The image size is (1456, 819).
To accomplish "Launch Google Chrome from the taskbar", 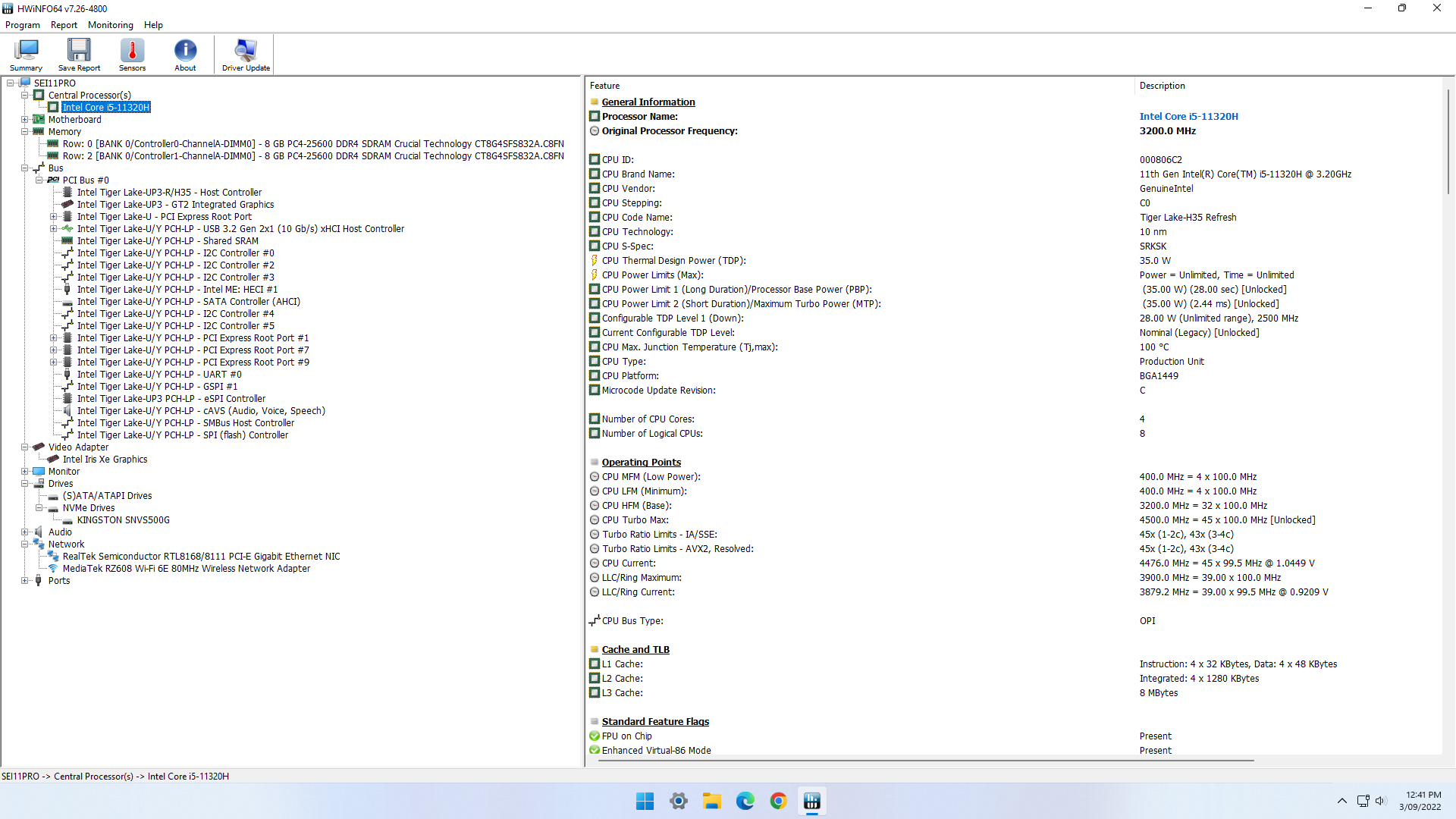I will coord(778,801).
